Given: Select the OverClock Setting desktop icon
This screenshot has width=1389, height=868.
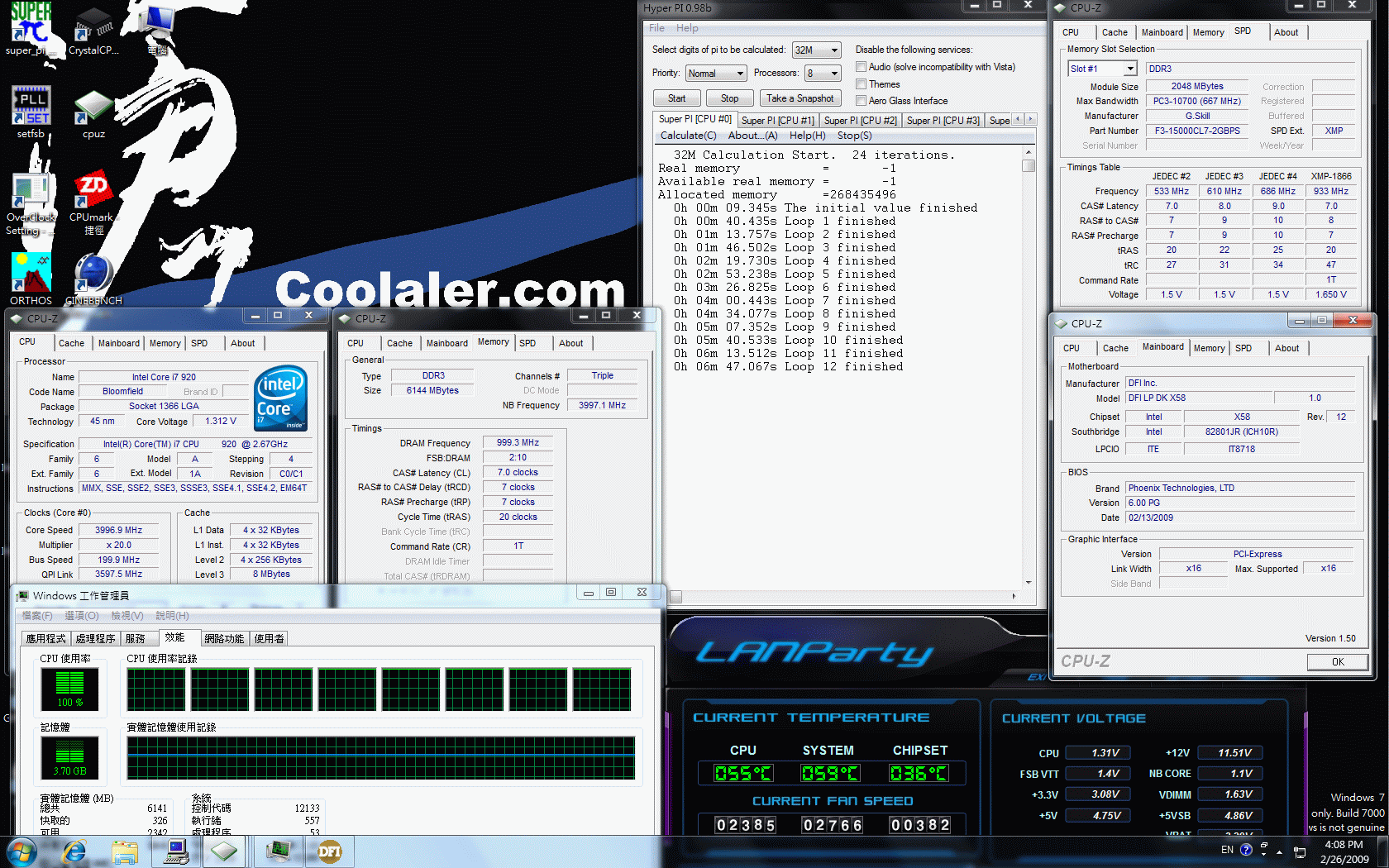Looking at the screenshot, I should click(31, 205).
